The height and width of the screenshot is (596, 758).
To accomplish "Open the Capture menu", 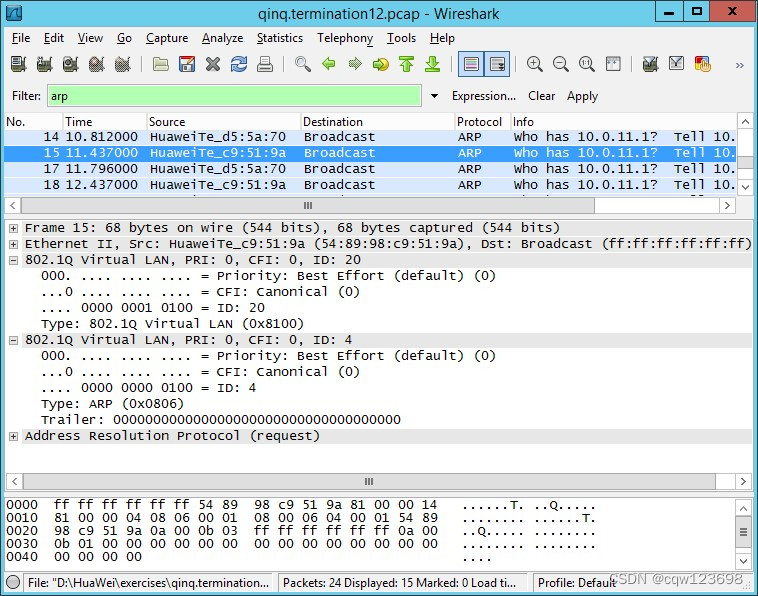I will [x=167, y=38].
